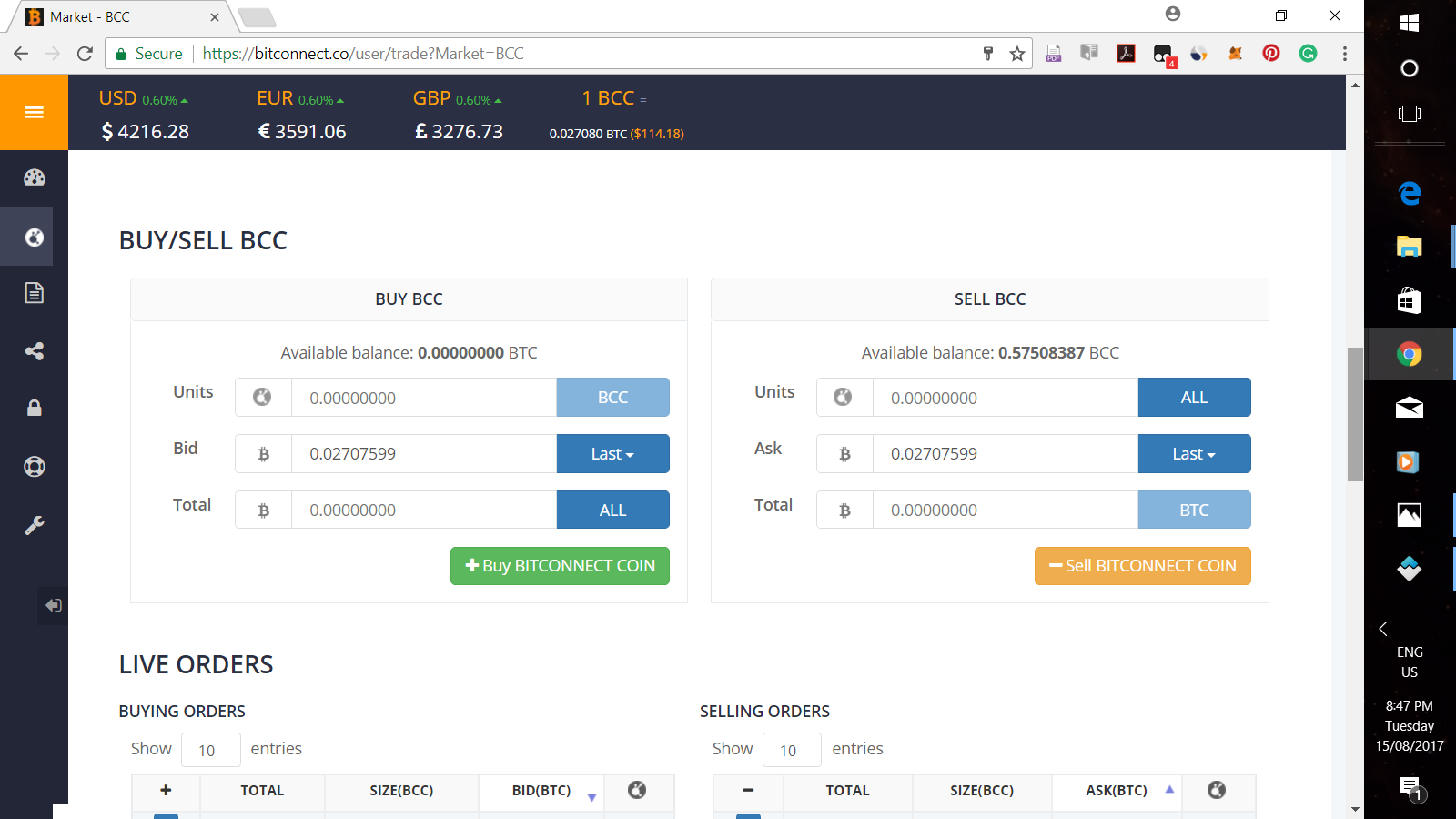Open the Grammarly extension icon

[1308, 54]
